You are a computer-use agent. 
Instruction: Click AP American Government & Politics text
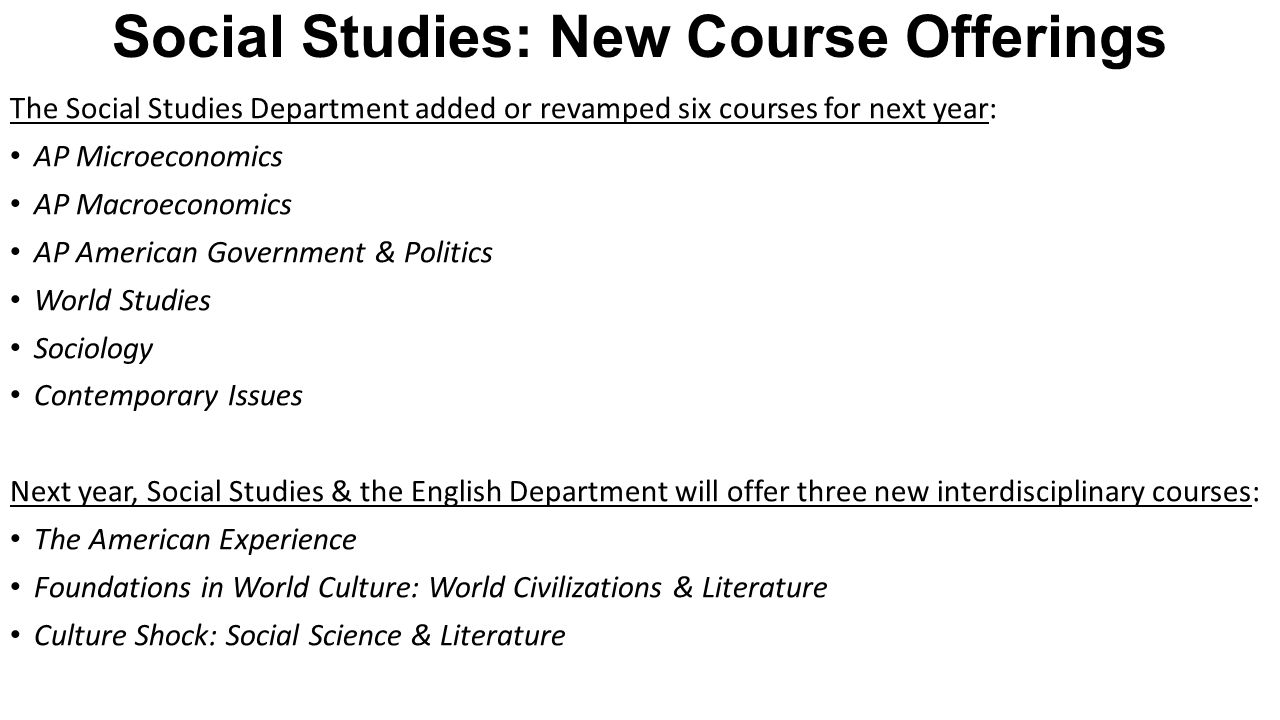(263, 253)
